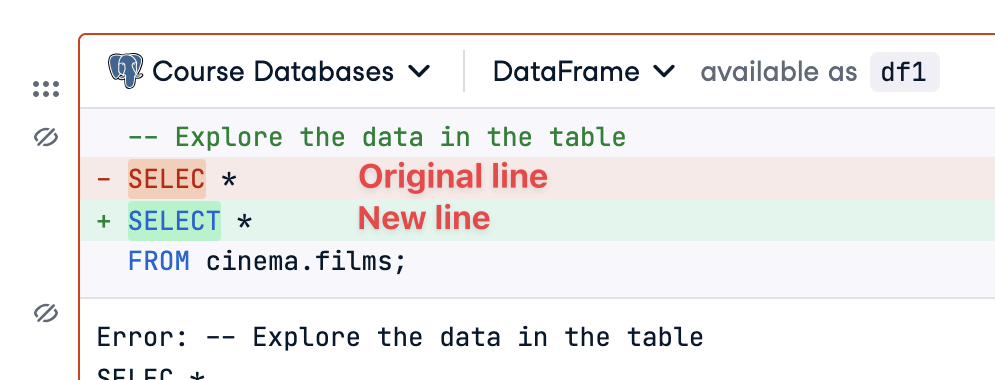
Task: Click the FROM keyword in the query
Action: [159, 261]
